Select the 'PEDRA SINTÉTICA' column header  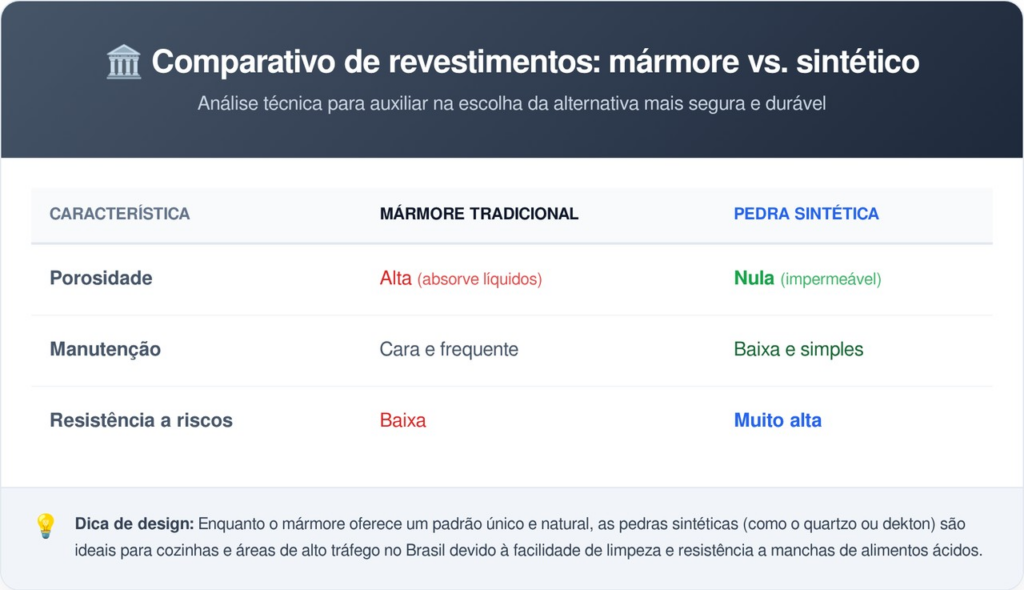(806, 214)
